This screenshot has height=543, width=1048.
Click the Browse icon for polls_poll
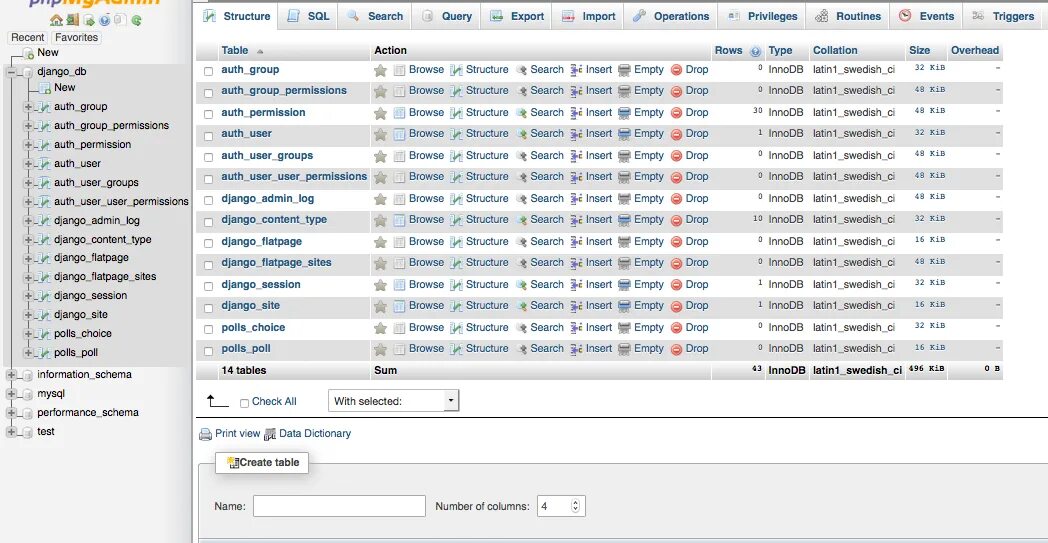tap(399, 350)
